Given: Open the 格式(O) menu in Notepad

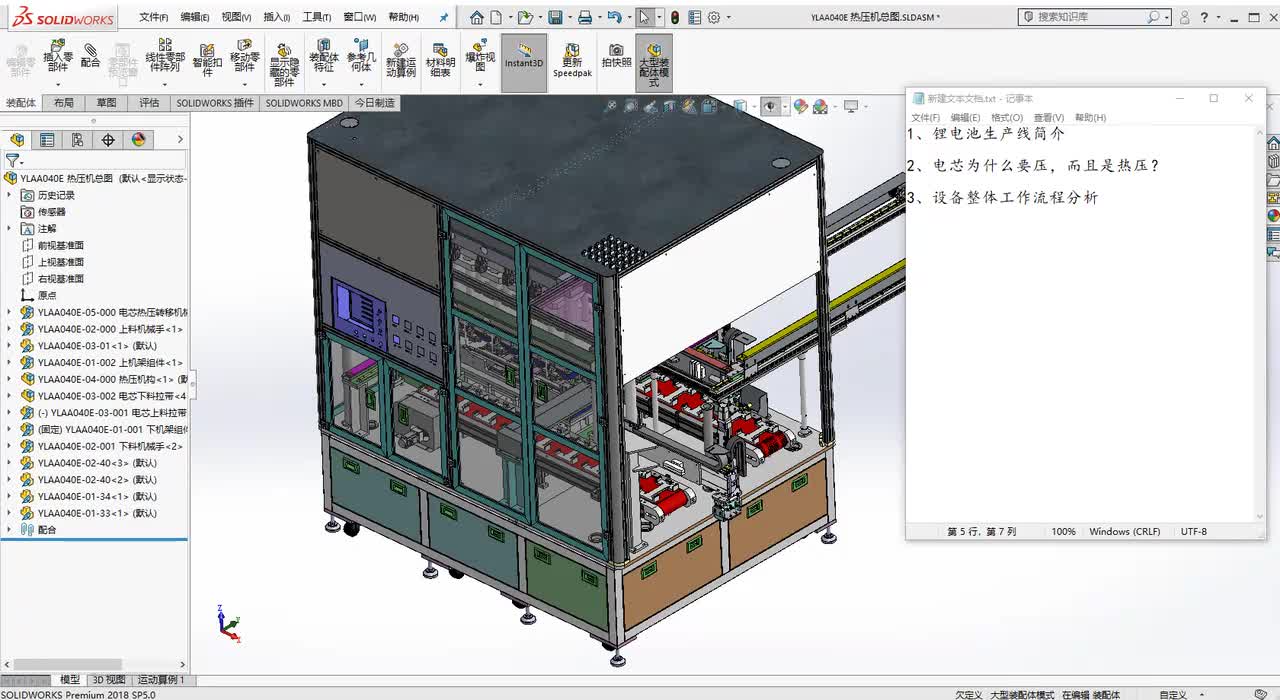Looking at the screenshot, I should click(x=1007, y=118).
